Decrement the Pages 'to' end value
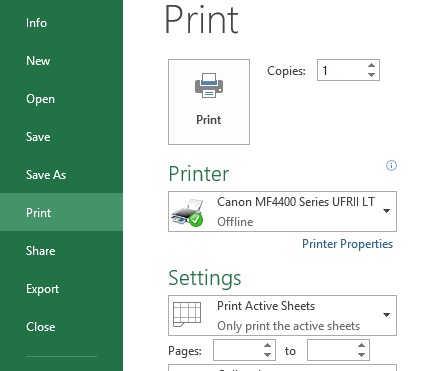This screenshot has width=421, height=371. click(361, 355)
